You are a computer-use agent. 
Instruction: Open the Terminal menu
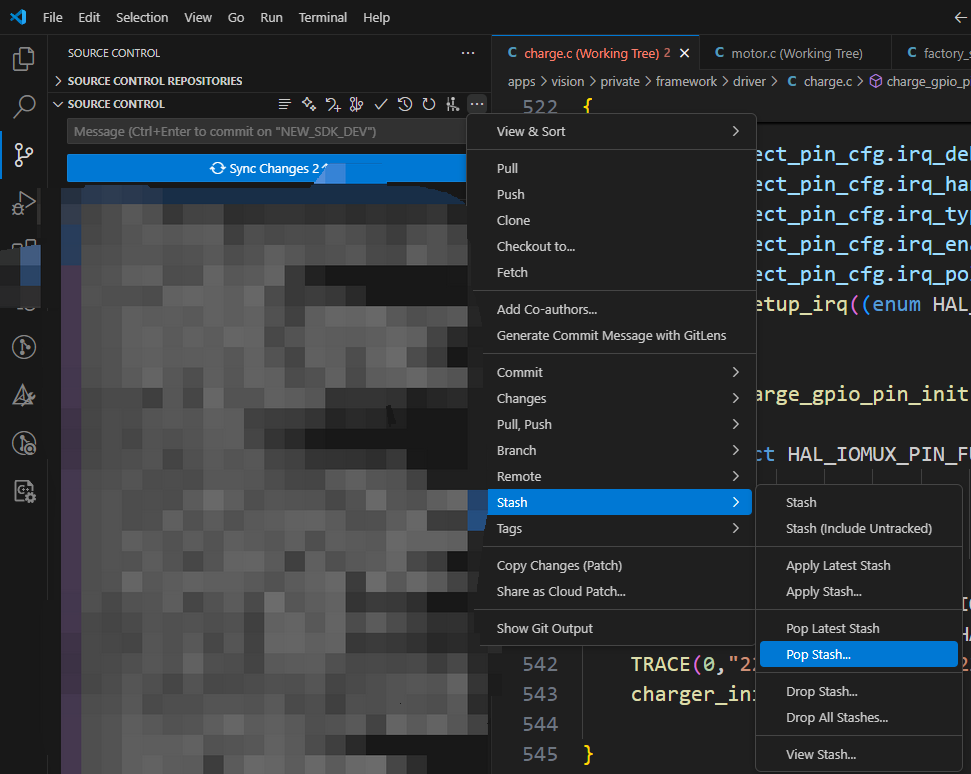[321, 17]
